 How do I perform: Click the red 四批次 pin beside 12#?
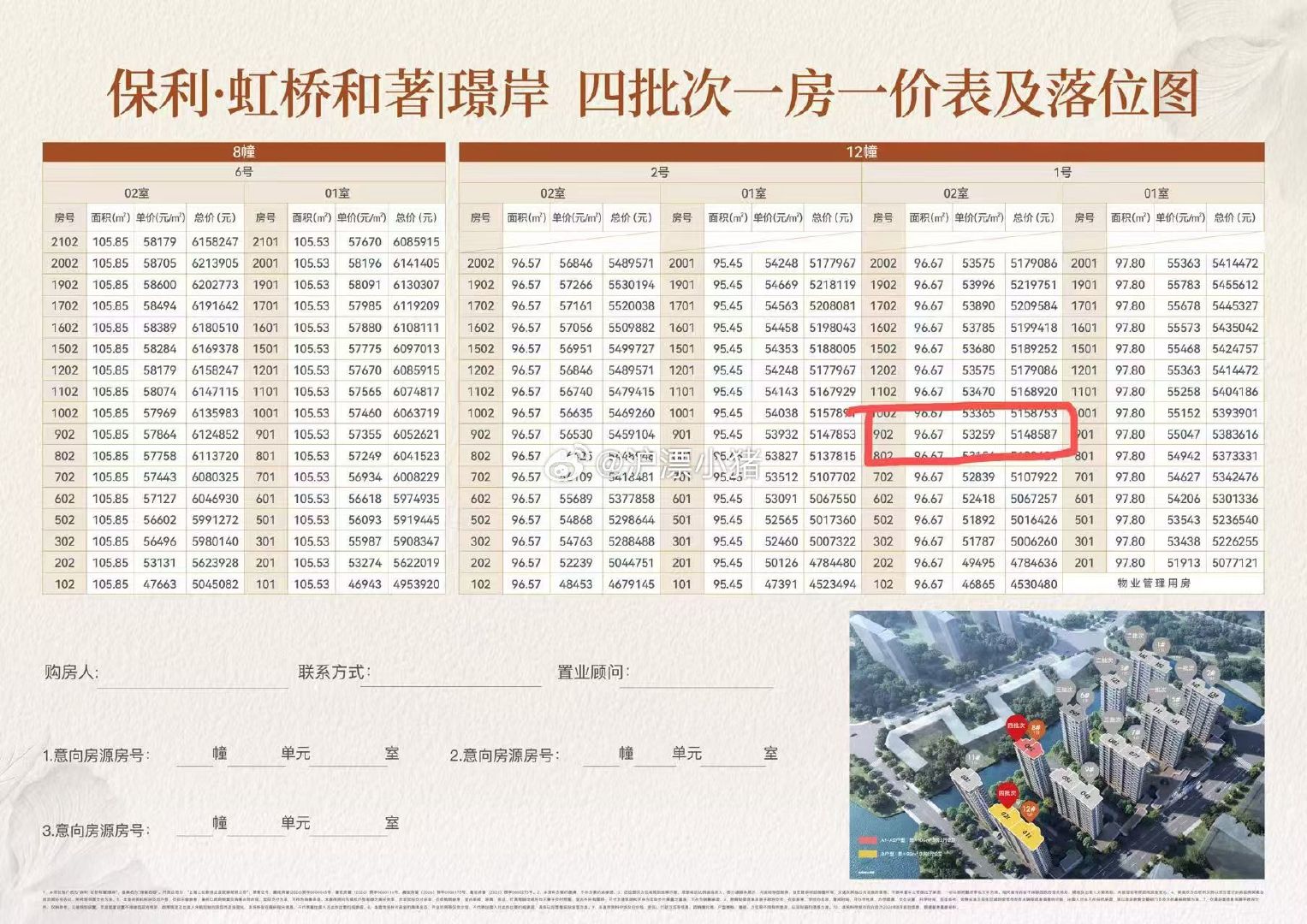pos(1007,793)
